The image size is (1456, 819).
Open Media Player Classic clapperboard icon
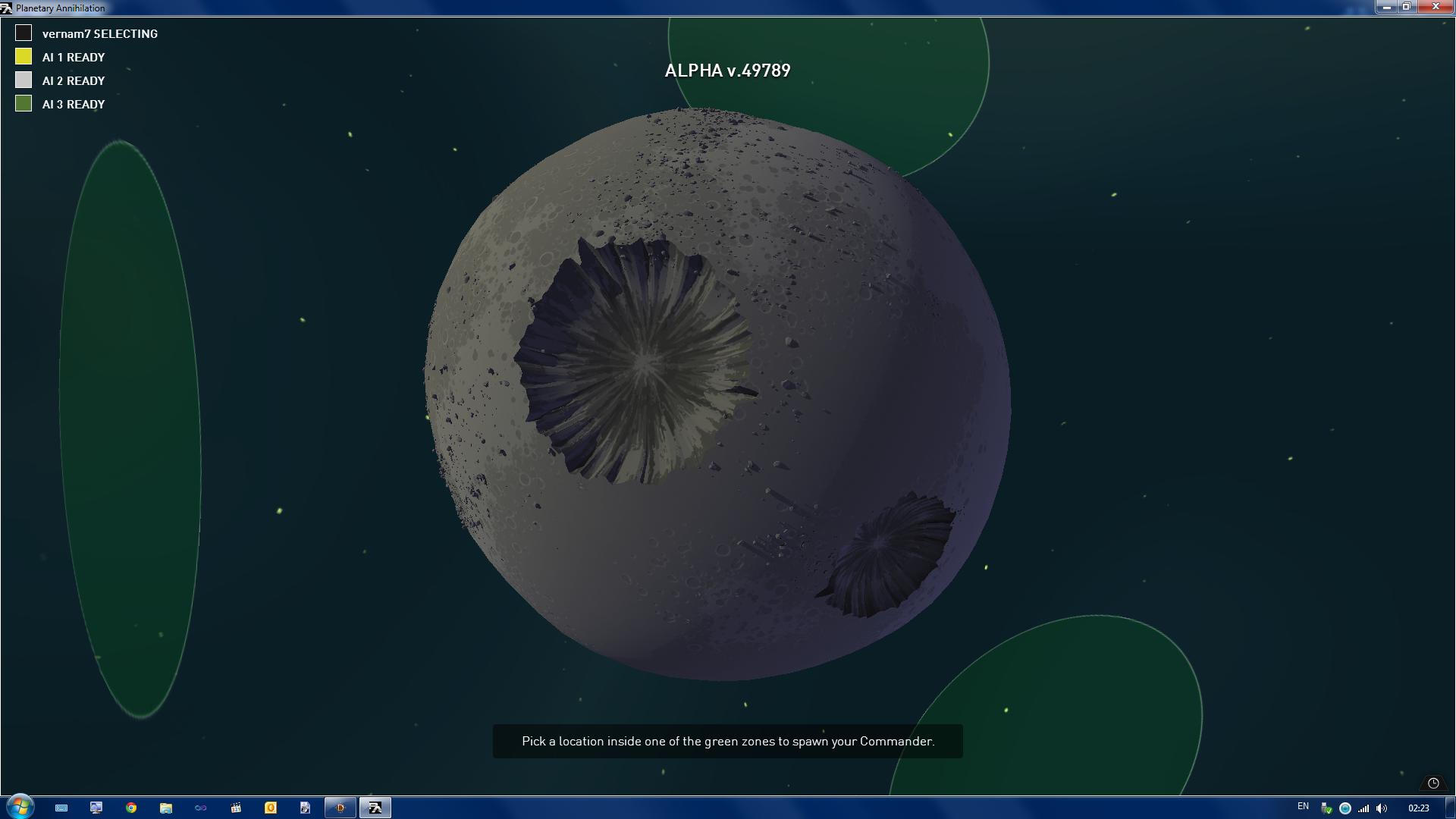click(x=236, y=808)
